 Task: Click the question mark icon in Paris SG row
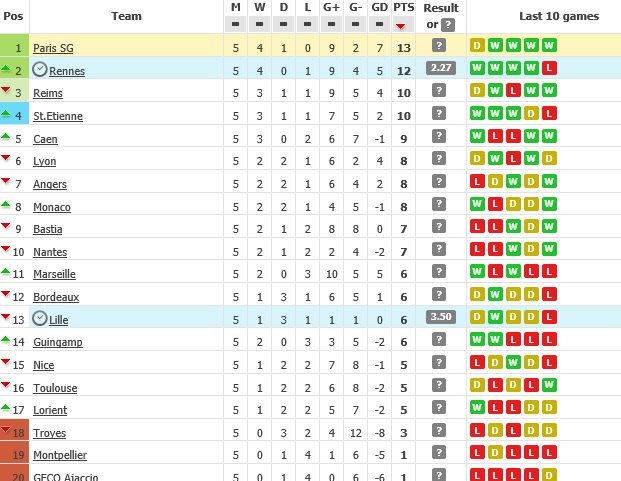[x=439, y=46]
